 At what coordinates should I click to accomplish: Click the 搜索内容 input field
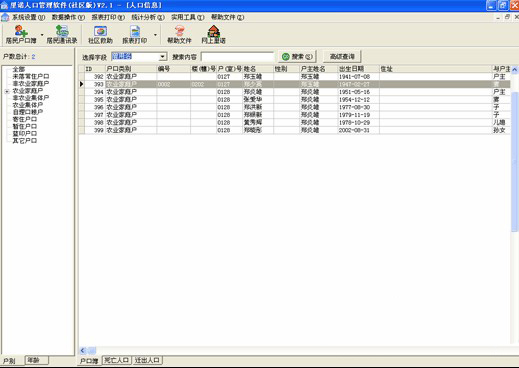coord(237,57)
